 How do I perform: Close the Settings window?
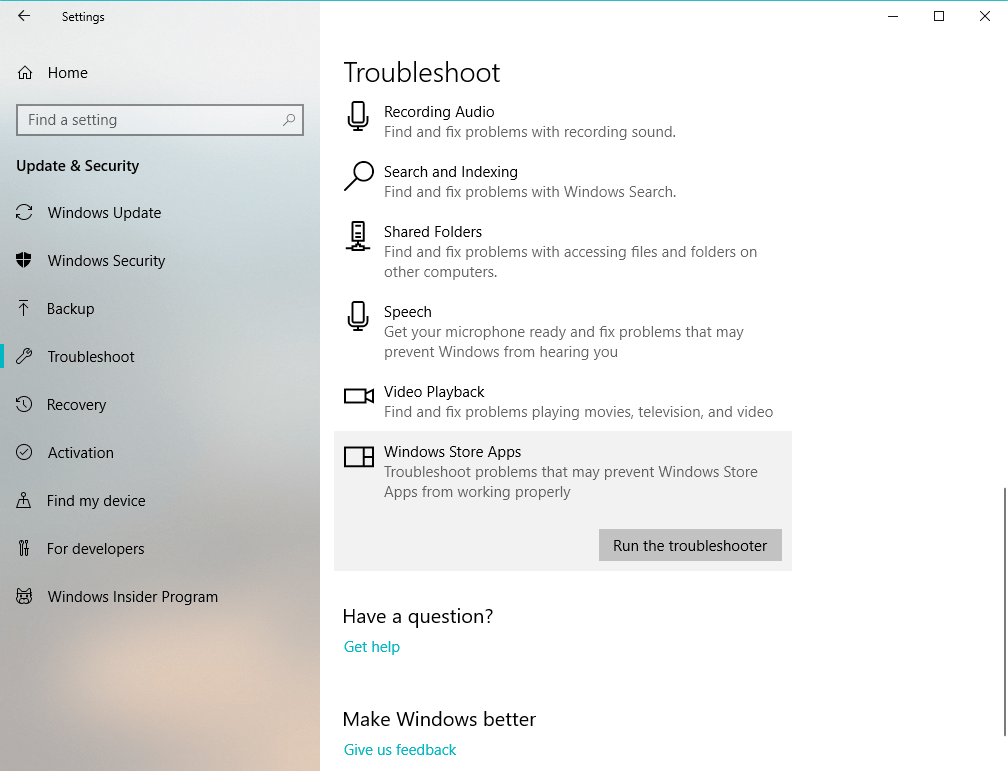pos(985,16)
